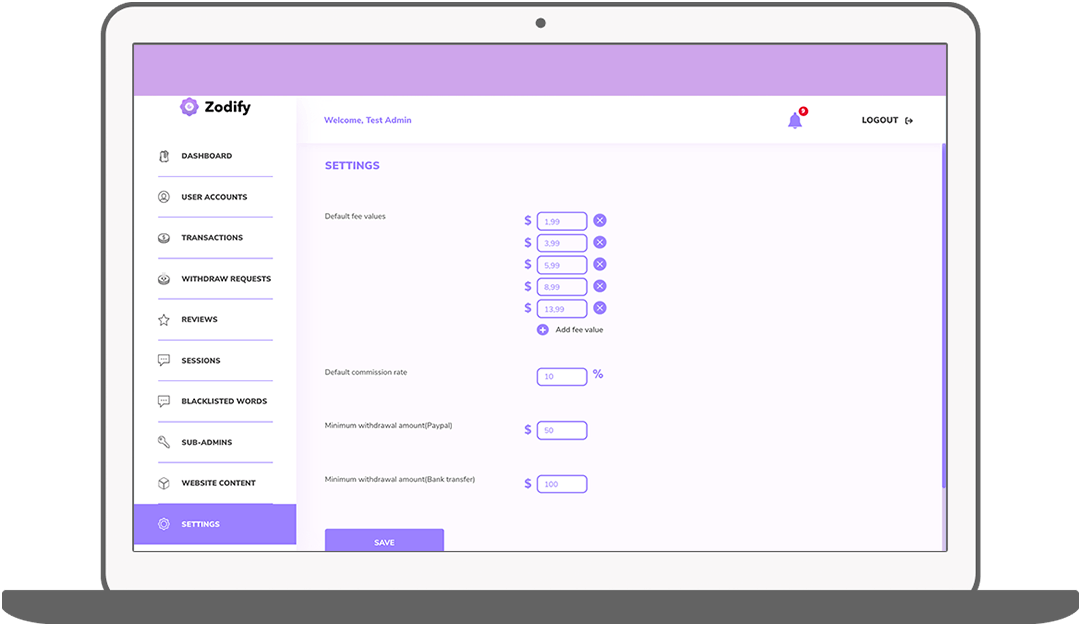Remove the 1,99 fee value
The height and width of the screenshot is (626, 1081).
[600, 221]
